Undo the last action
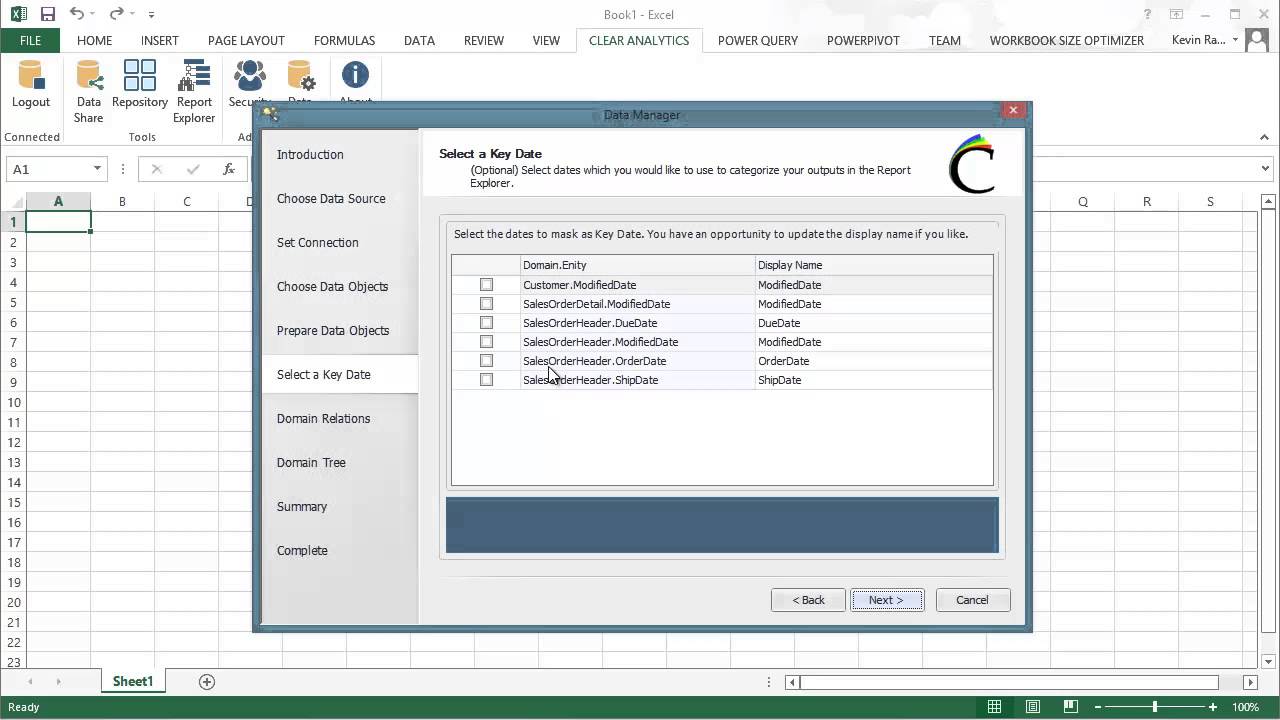Viewport: 1280px width, 720px height. coord(77,14)
